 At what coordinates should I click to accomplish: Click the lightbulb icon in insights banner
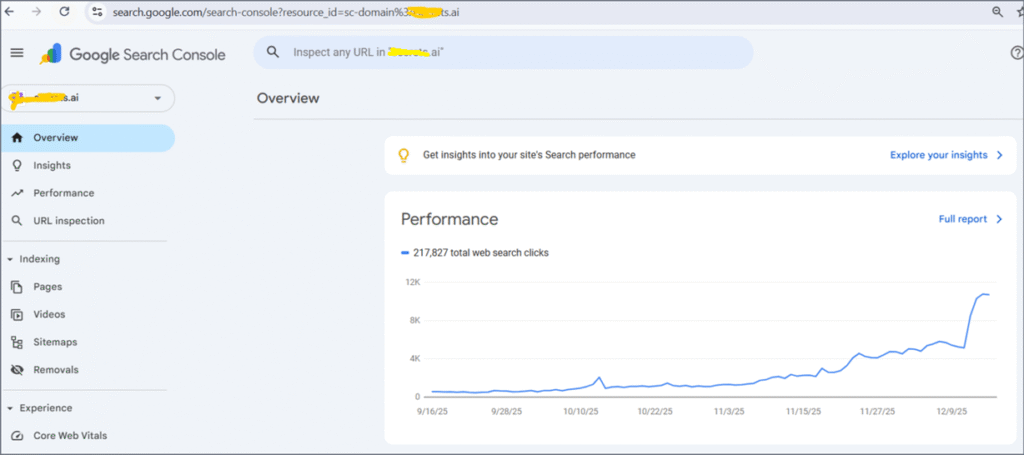tap(404, 155)
